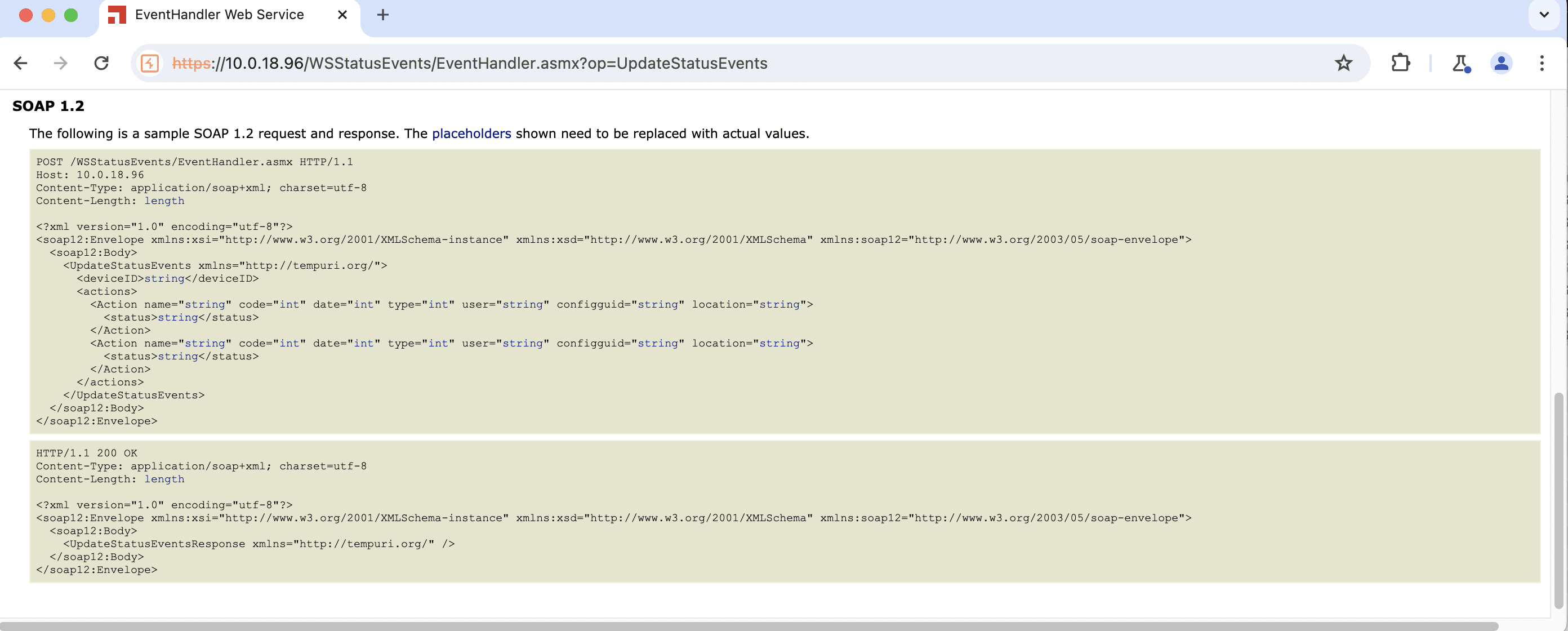Bookmark this page with the star

pos(1343,63)
